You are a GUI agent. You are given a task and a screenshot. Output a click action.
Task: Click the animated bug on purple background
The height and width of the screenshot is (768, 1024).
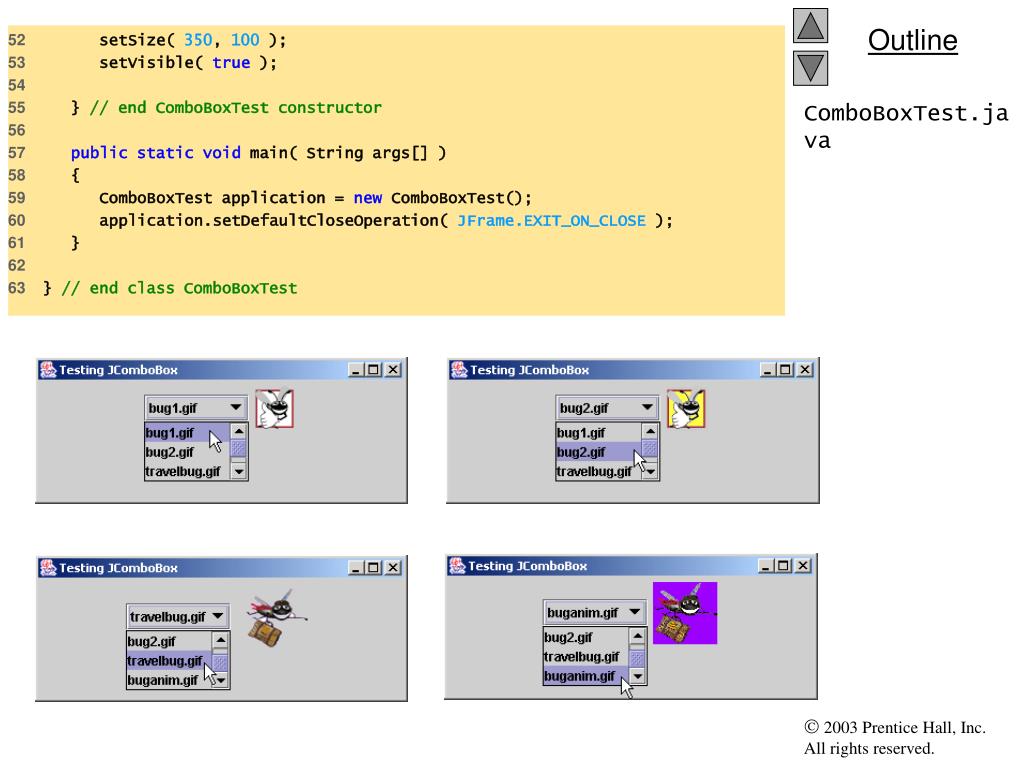point(685,613)
